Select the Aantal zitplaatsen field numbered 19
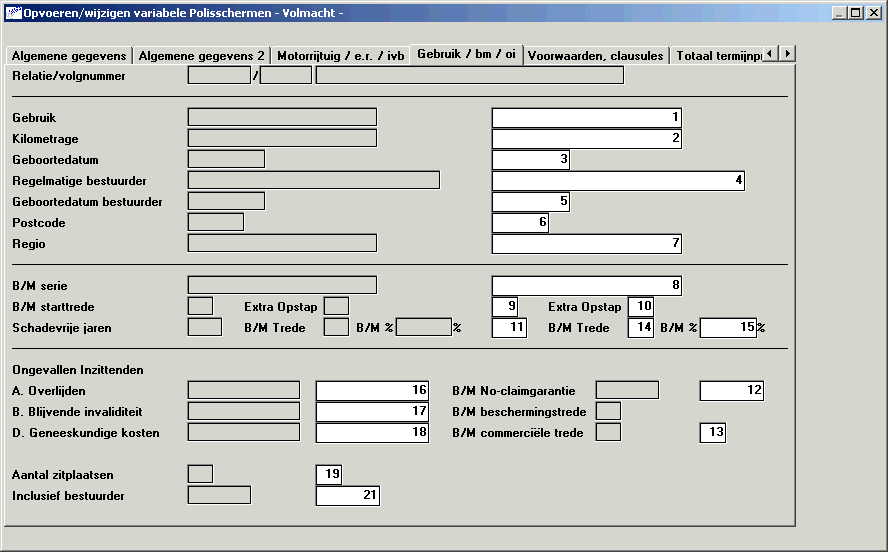This screenshot has height=552, width=888. pyautogui.click(x=328, y=475)
